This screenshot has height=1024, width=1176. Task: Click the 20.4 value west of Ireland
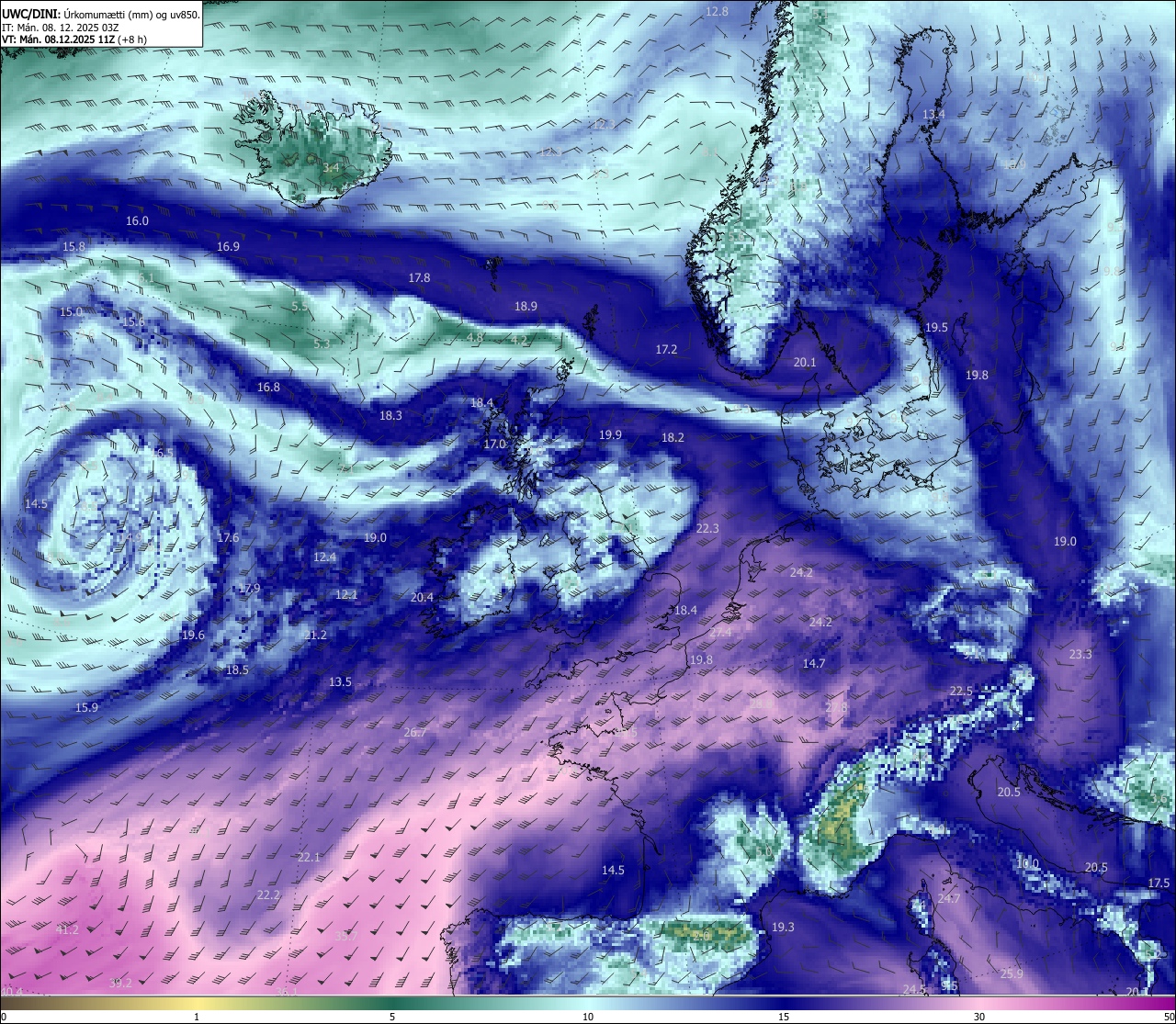[x=422, y=597]
